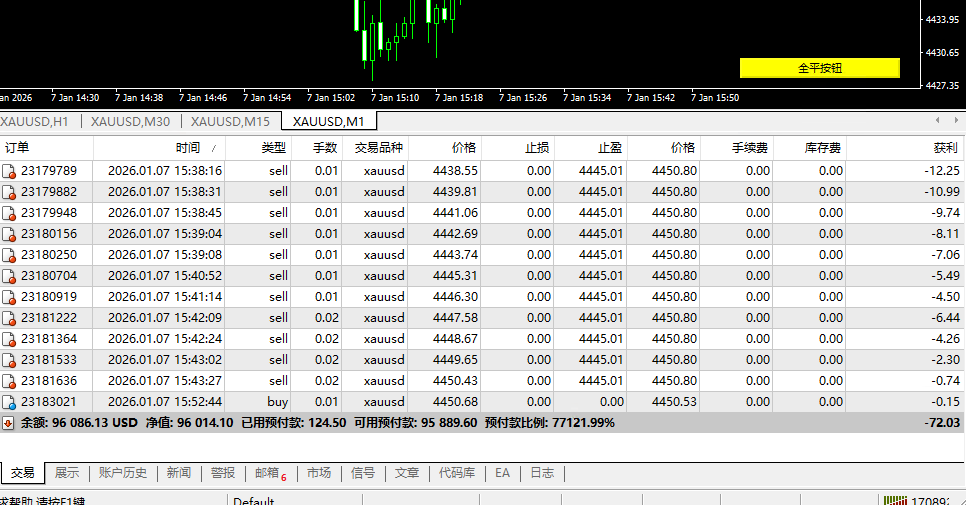Sort by the 交易品种 column header
The image size is (966, 505).
tap(375, 148)
